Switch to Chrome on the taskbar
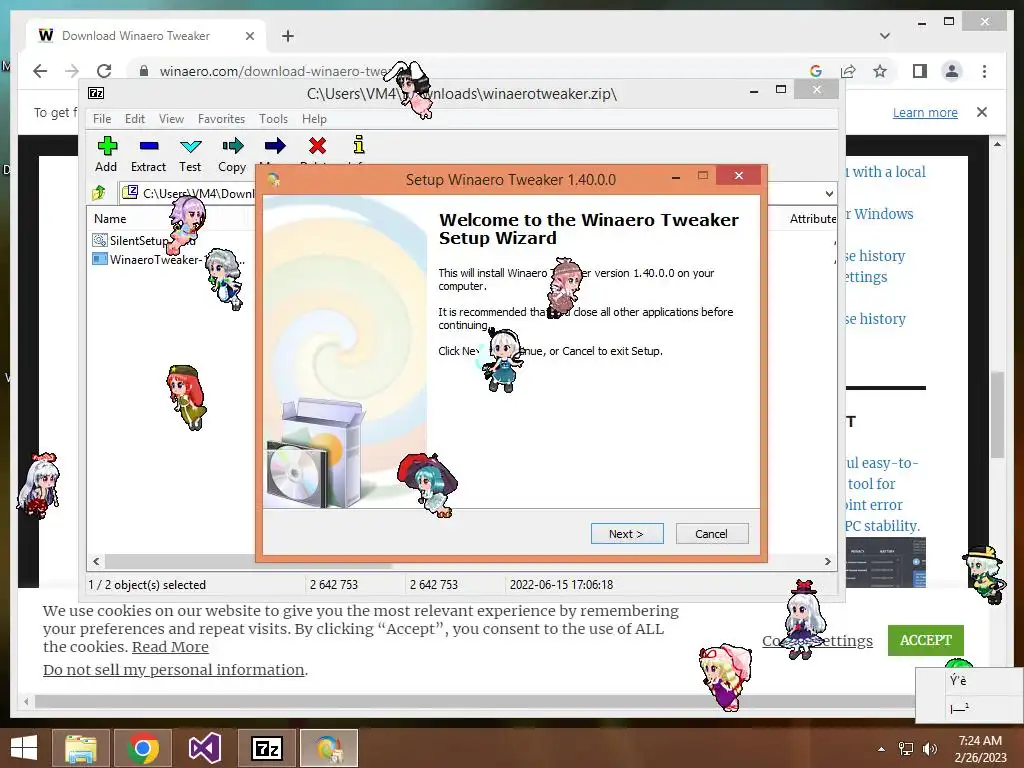1024x768 pixels. coord(143,748)
